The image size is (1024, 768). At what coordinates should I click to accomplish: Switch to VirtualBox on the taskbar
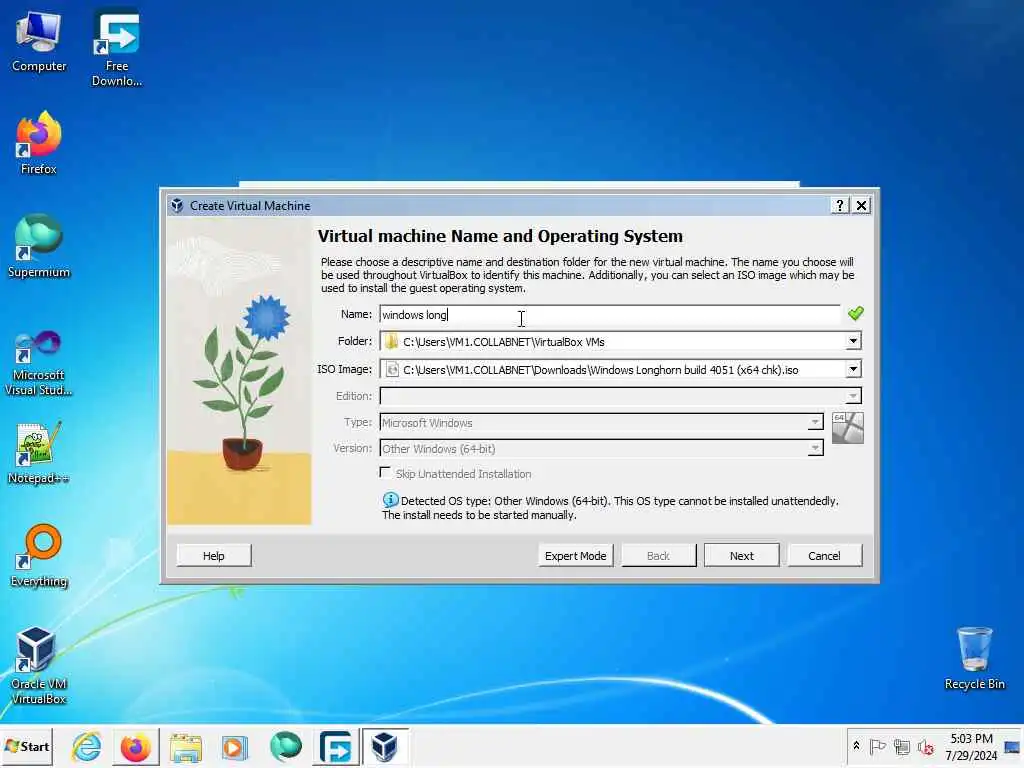click(385, 746)
